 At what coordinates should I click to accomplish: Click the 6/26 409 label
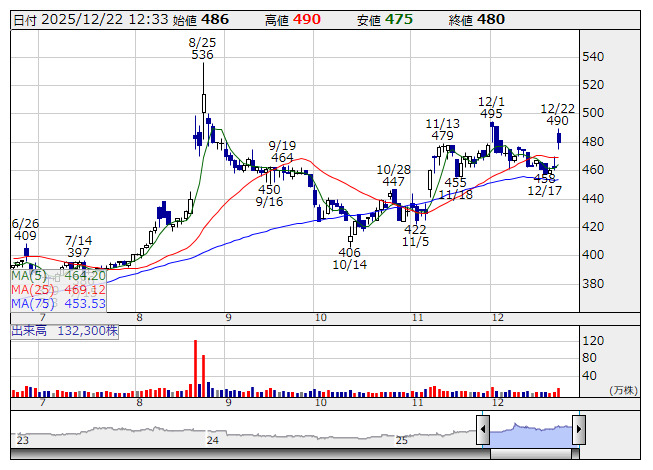[x=25, y=230]
